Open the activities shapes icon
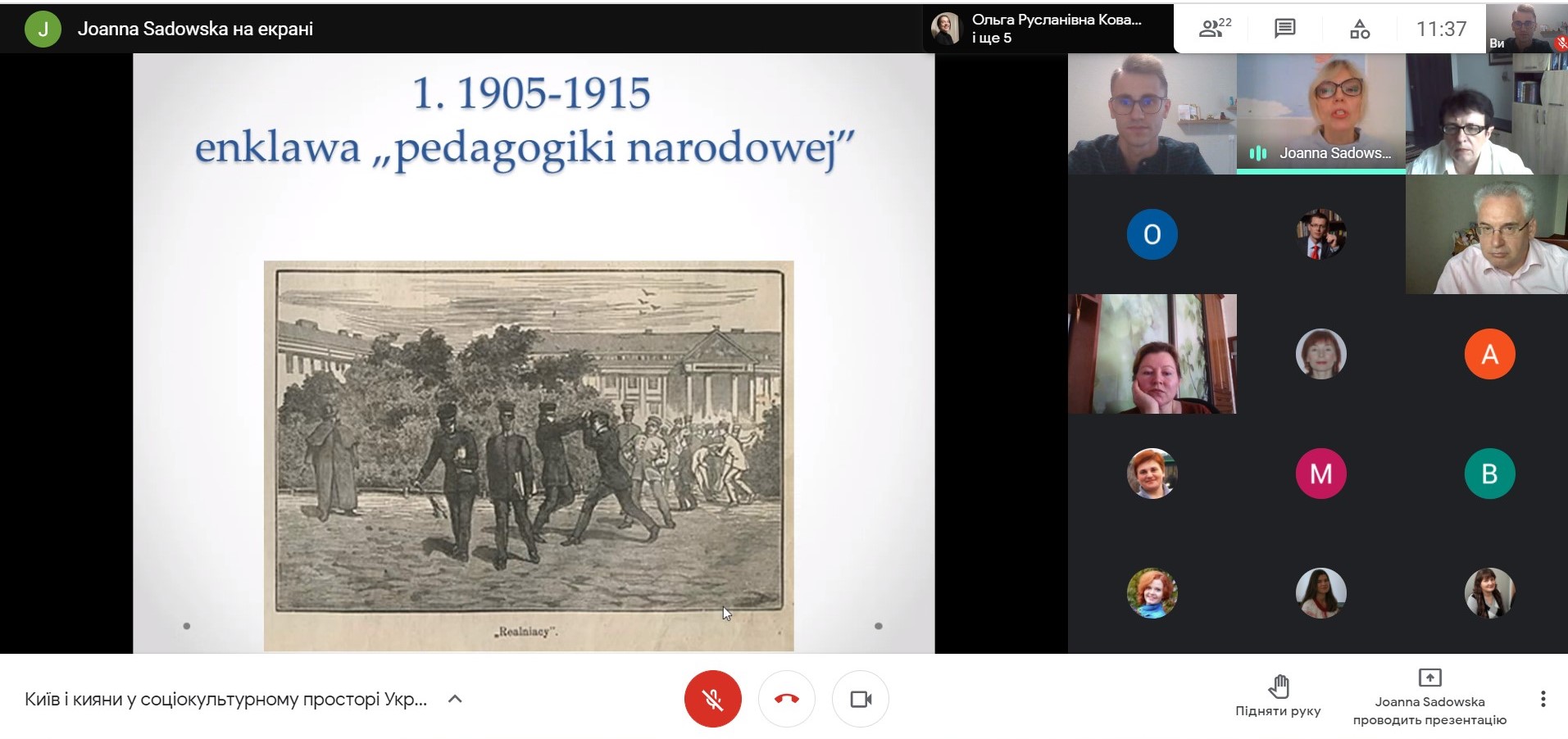 [x=1359, y=29]
